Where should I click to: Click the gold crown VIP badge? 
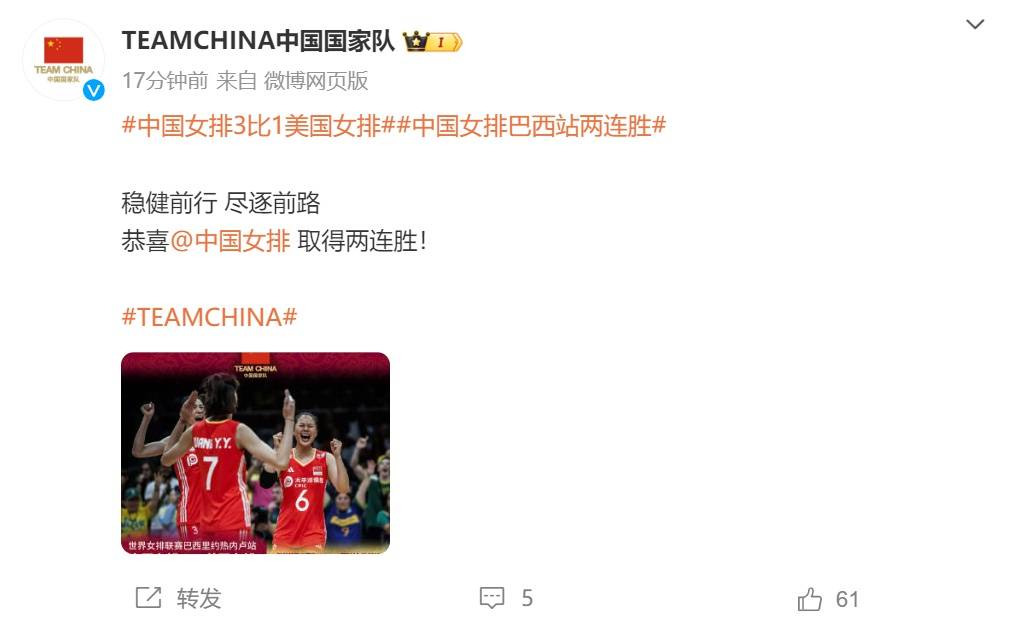pyautogui.click(x=432, y=42)
